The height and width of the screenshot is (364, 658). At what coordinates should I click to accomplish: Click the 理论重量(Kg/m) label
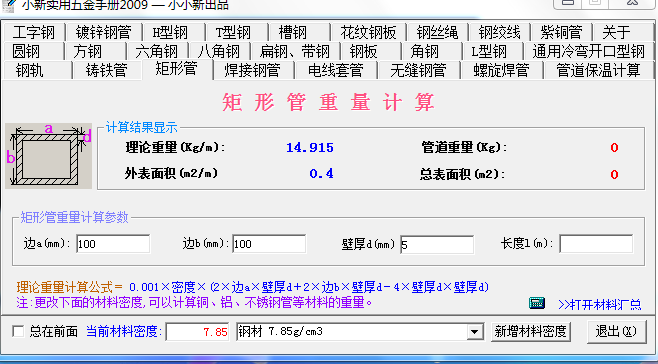tap(175, 147)
